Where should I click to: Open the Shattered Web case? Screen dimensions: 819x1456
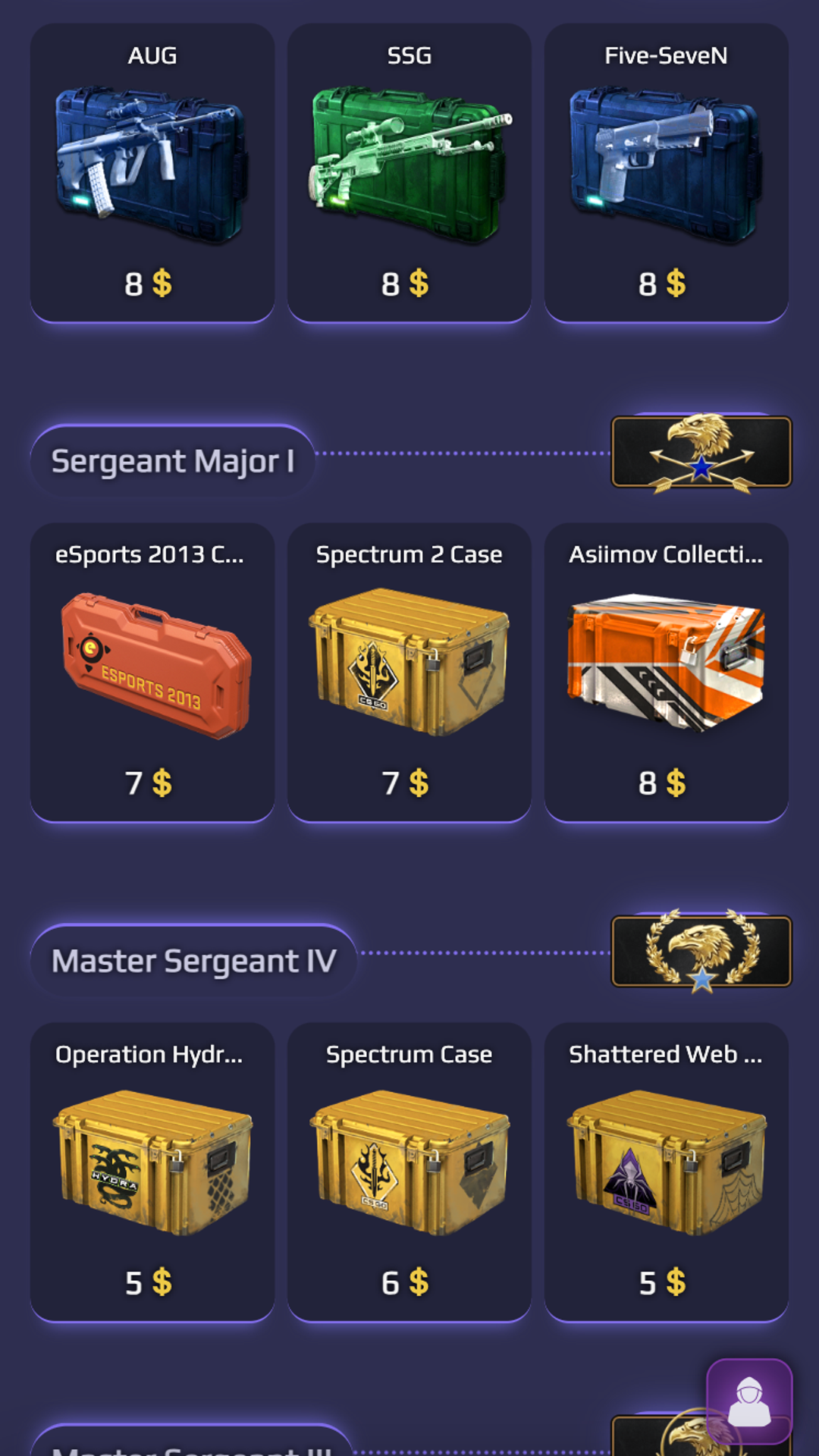pos(667,1172)
